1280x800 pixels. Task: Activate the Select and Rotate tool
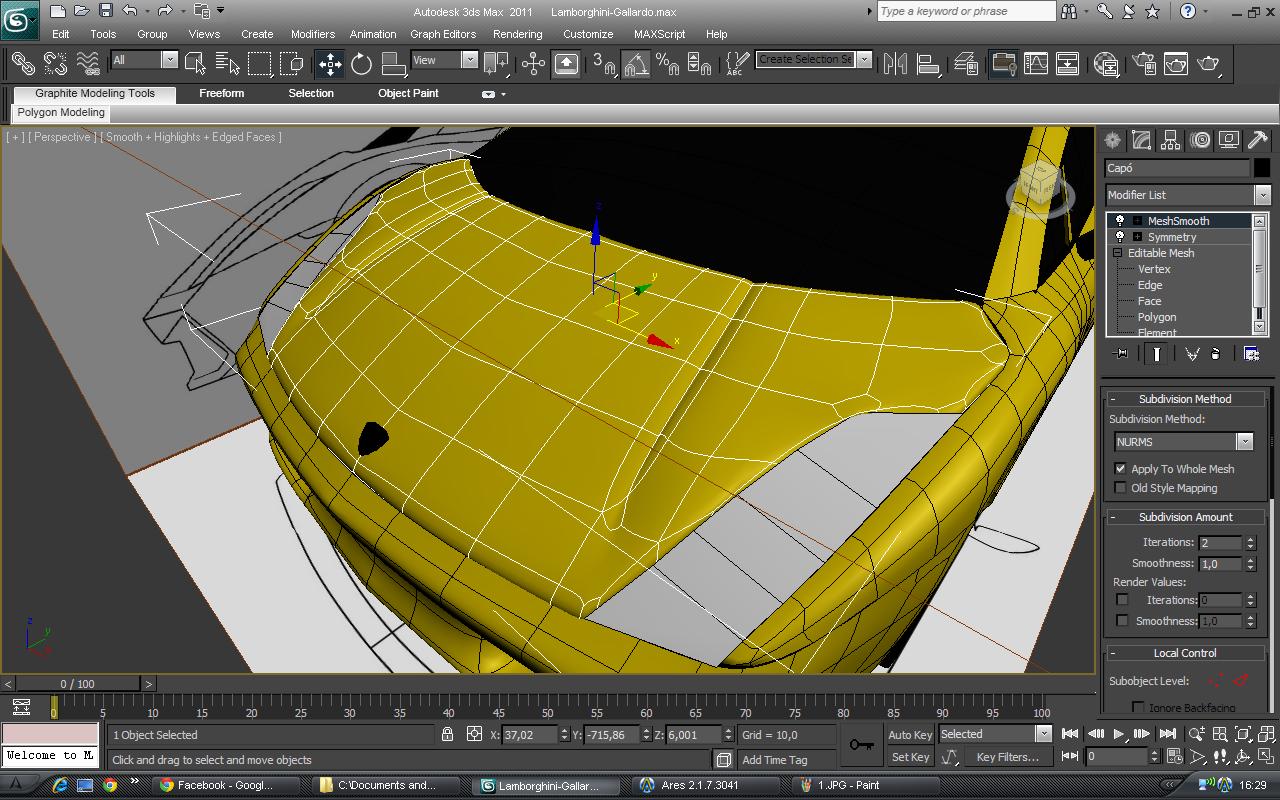(362, 64)
